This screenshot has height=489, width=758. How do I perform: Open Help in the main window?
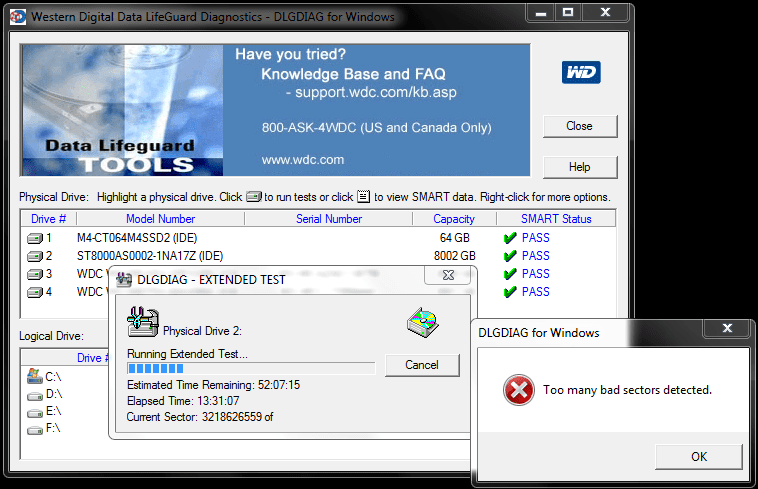[x=580, y=167]
